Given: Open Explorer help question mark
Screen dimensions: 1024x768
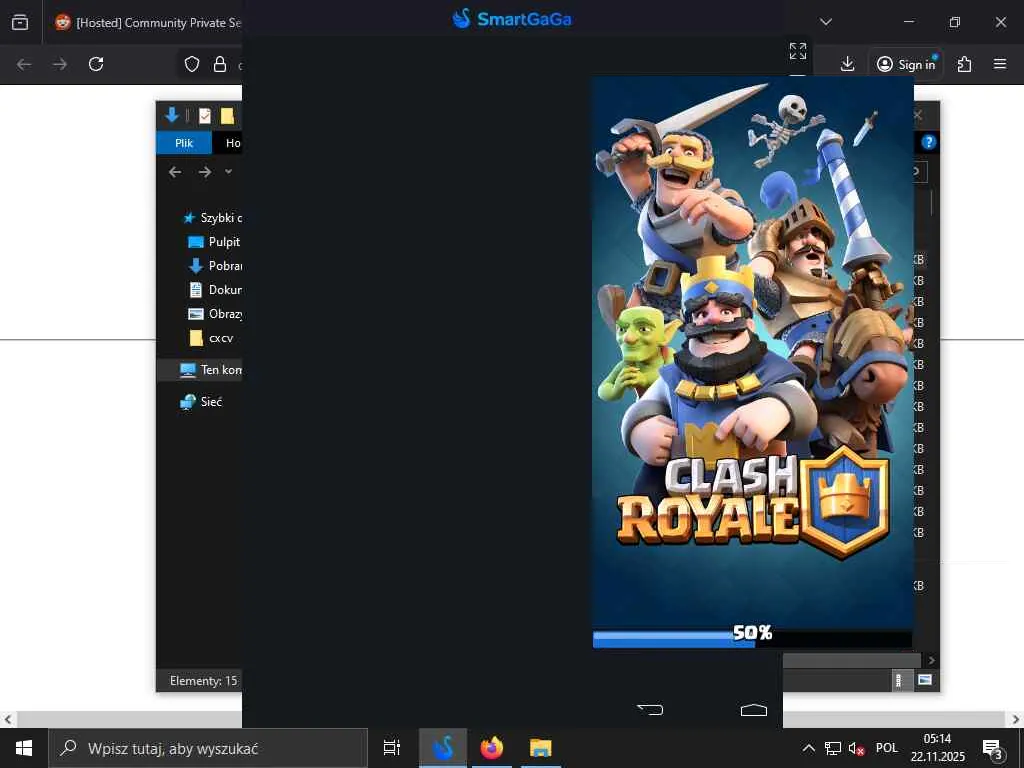Looking at the screenshot, I should [928, 142].
